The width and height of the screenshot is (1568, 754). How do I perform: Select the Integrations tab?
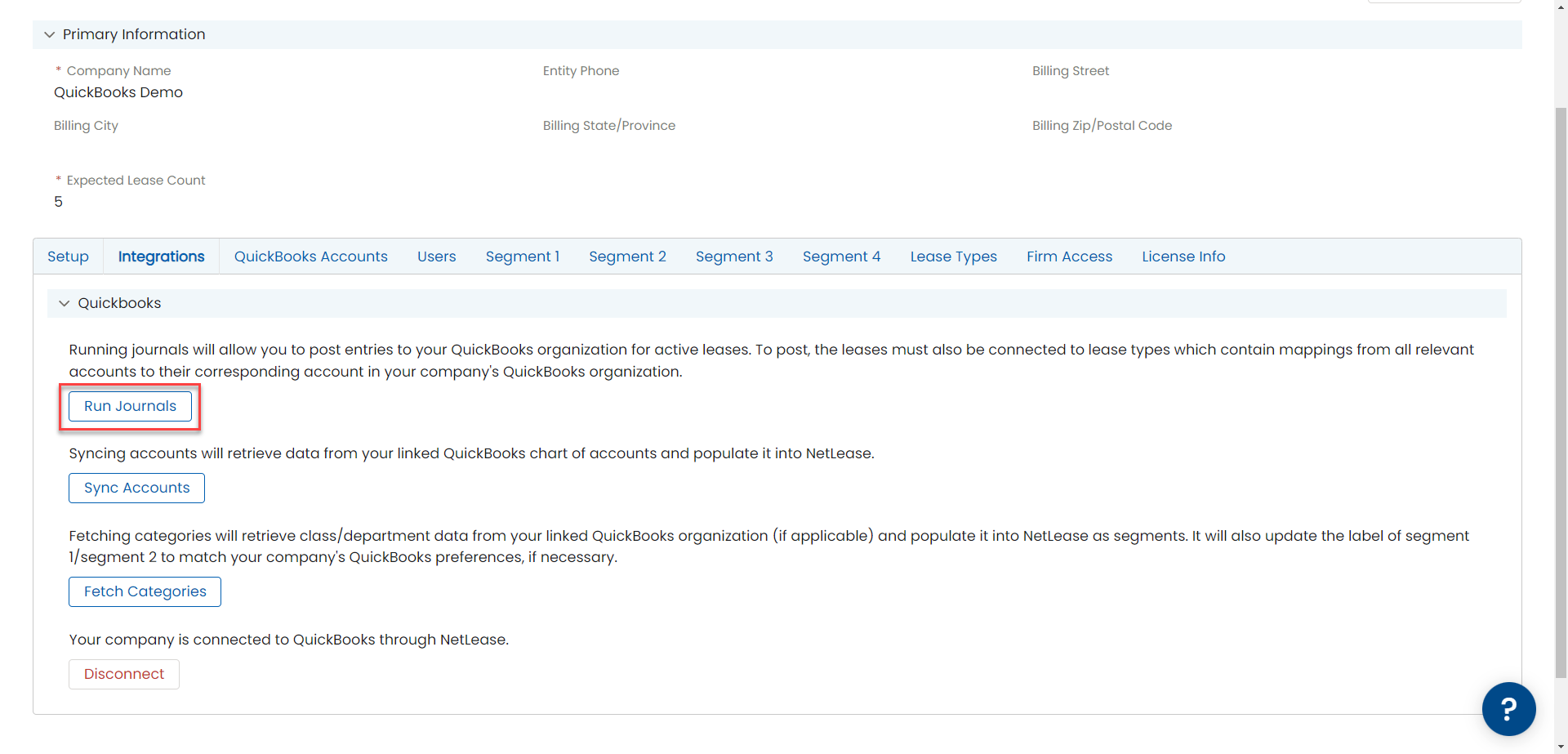pyautogui.click(x=162, y=257)
